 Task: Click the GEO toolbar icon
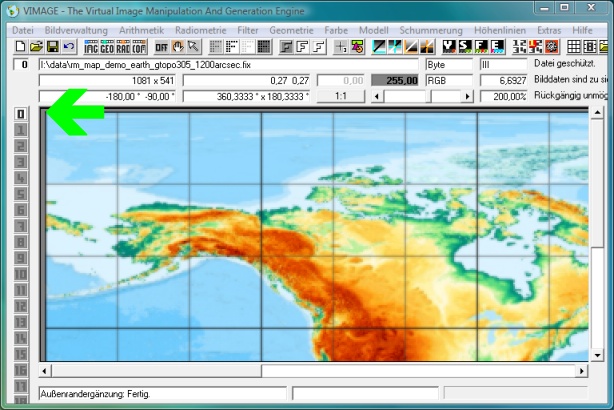tap(108, 47)
